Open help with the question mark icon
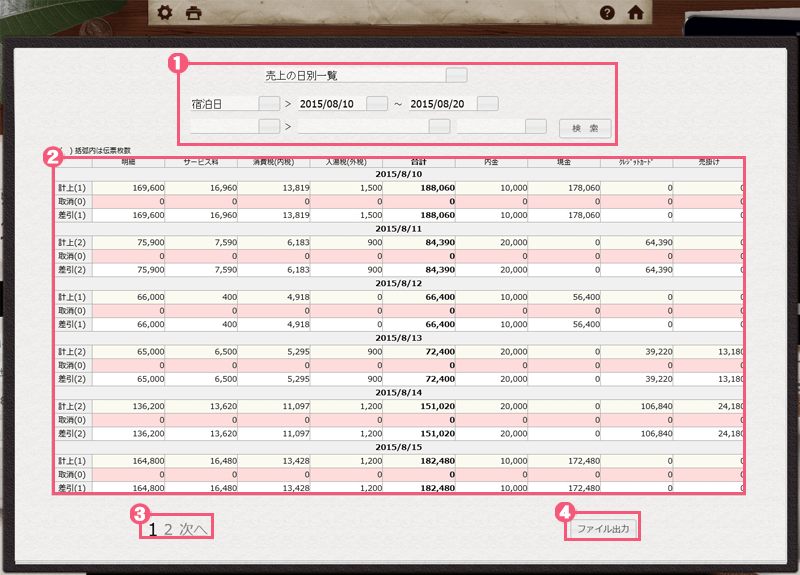 point(607,12)
